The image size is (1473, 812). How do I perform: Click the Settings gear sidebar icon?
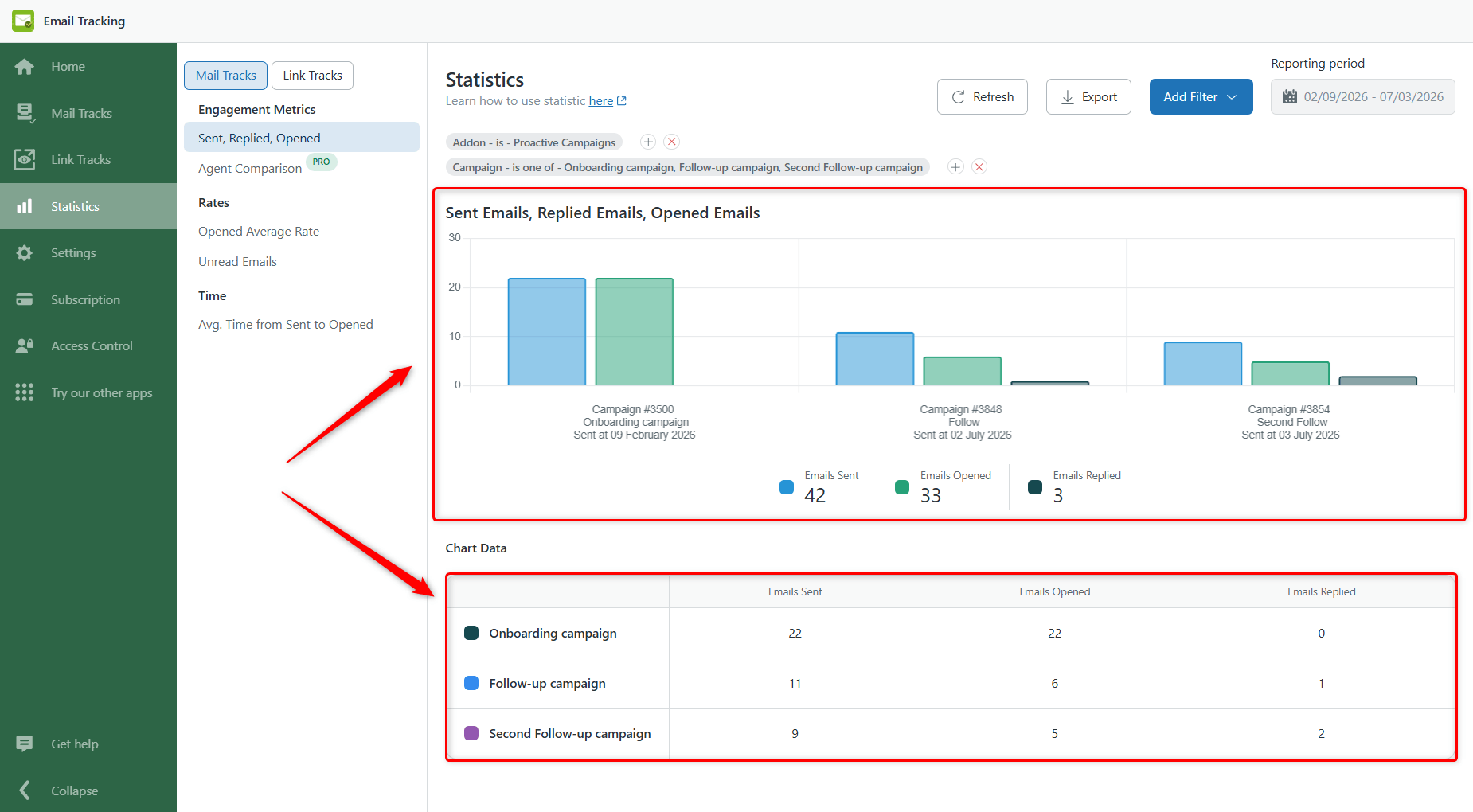[25, 252]
